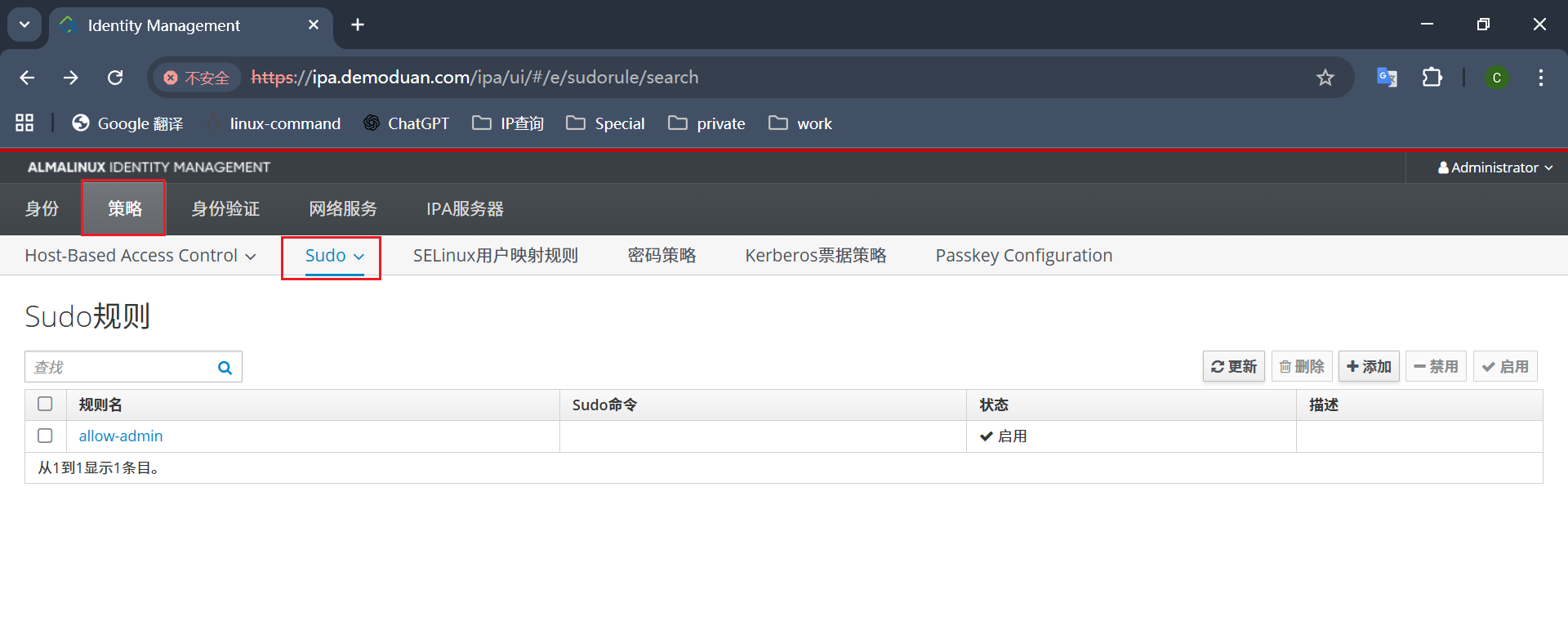Open the Special bookmark folder
This screenshot has height=617, width=1568.
coord(605,123)
